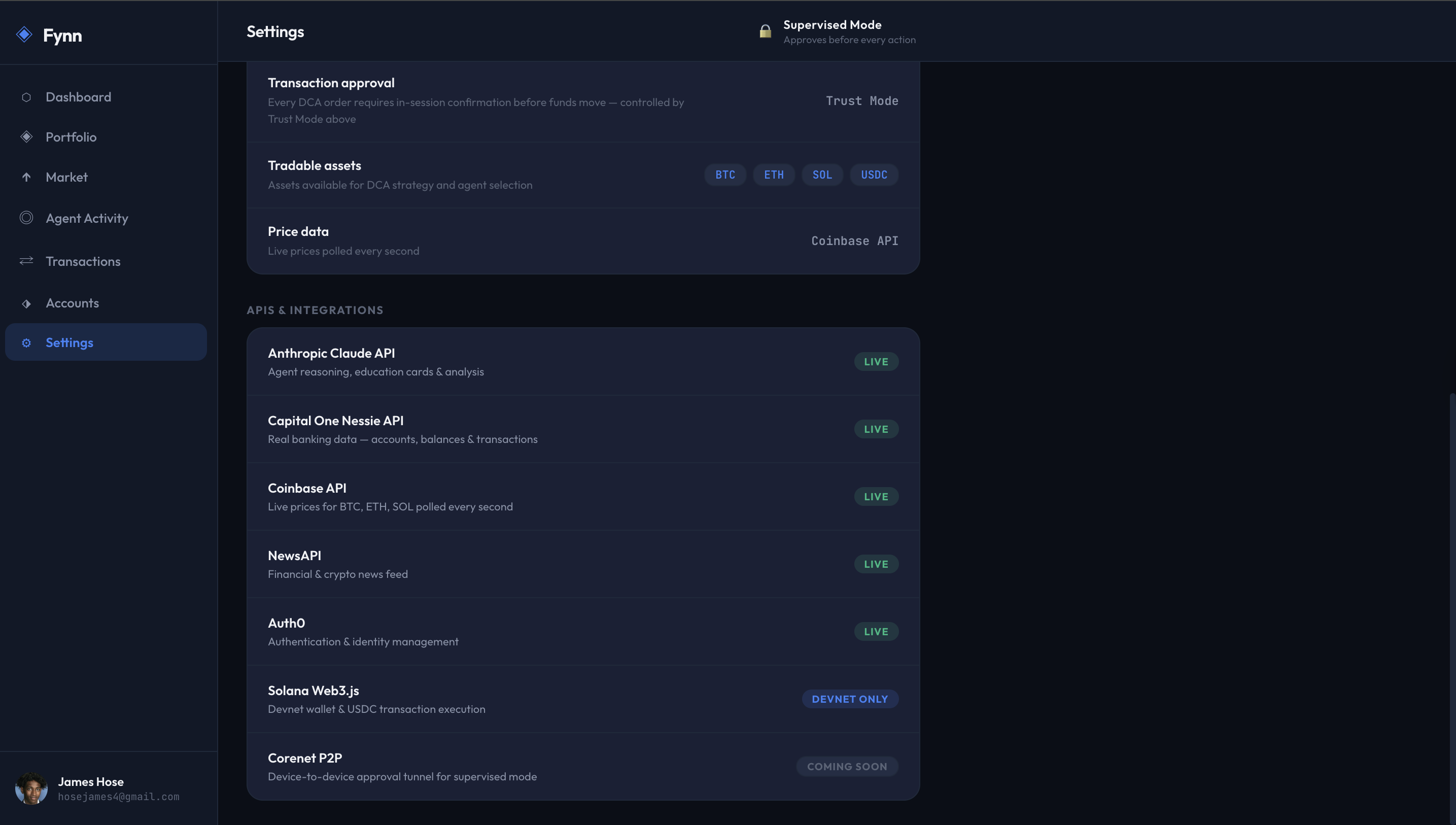
Task: Go to the Agent Activity page
Action: (x=87, y=218)
